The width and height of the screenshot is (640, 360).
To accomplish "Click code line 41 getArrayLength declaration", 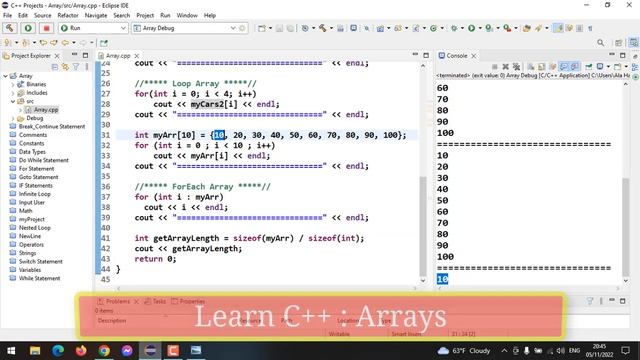I will click(249, 238).
